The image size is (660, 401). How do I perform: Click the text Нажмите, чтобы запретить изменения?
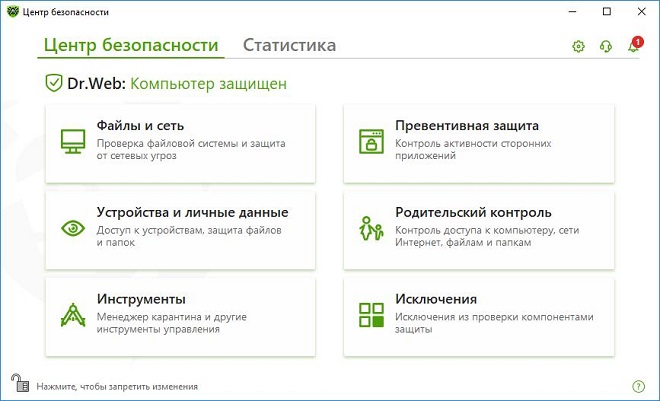pos(117,386)
